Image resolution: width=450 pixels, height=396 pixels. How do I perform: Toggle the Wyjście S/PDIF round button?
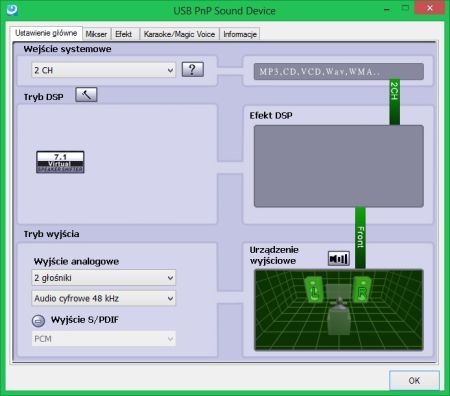[x=38, y=321]
